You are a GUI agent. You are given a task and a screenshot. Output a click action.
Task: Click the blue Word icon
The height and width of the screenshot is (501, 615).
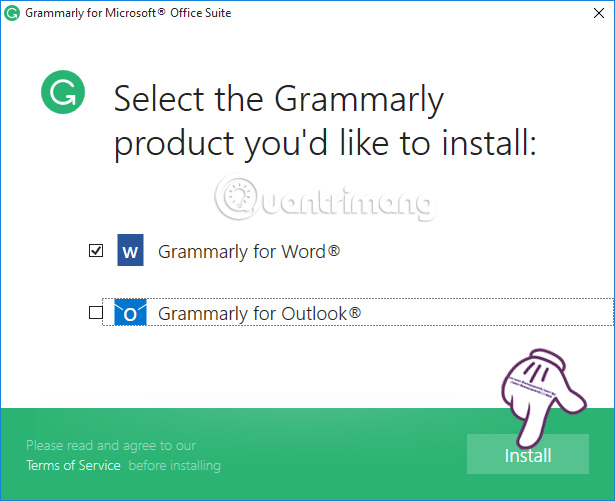pyautogui.click(x=130, y=250)
